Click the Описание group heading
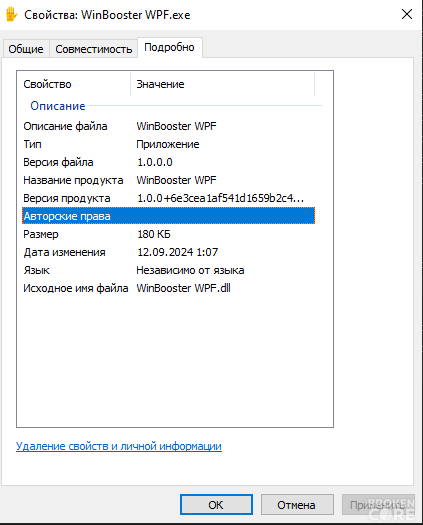 (x=58, y=106)
